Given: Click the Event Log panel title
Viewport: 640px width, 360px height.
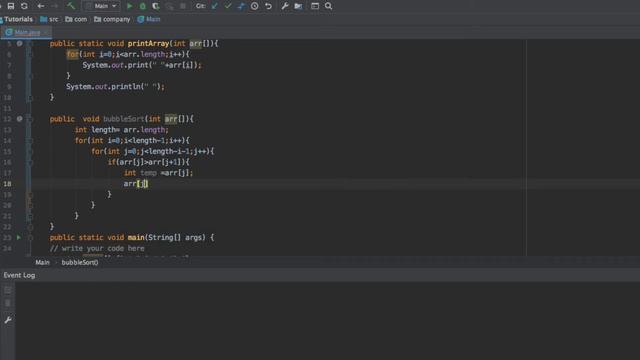Looking at the screenshot, I should [x=19, y=276].
